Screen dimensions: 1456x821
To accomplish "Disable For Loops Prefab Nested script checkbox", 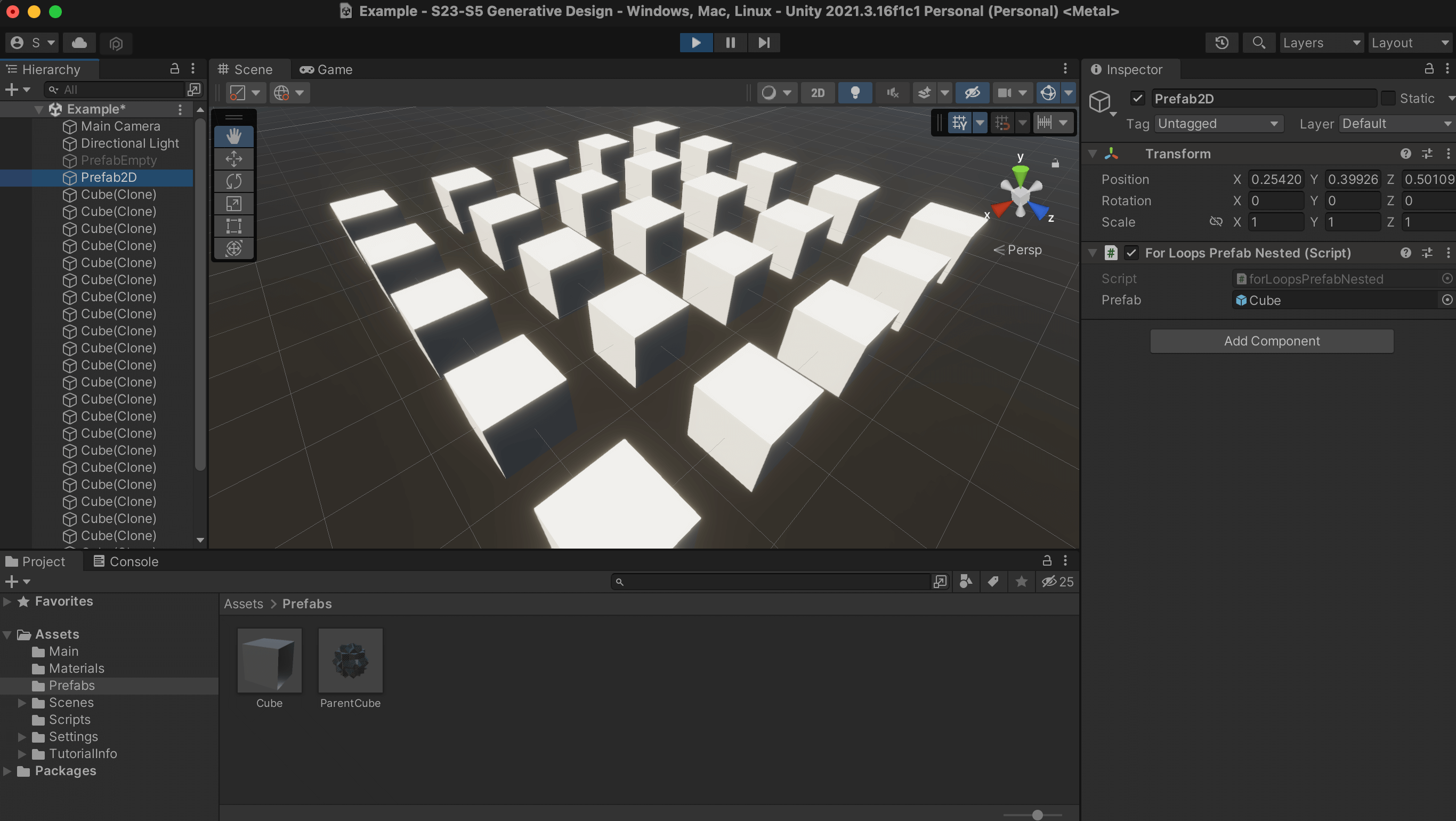I will [x=1131, y=253].
